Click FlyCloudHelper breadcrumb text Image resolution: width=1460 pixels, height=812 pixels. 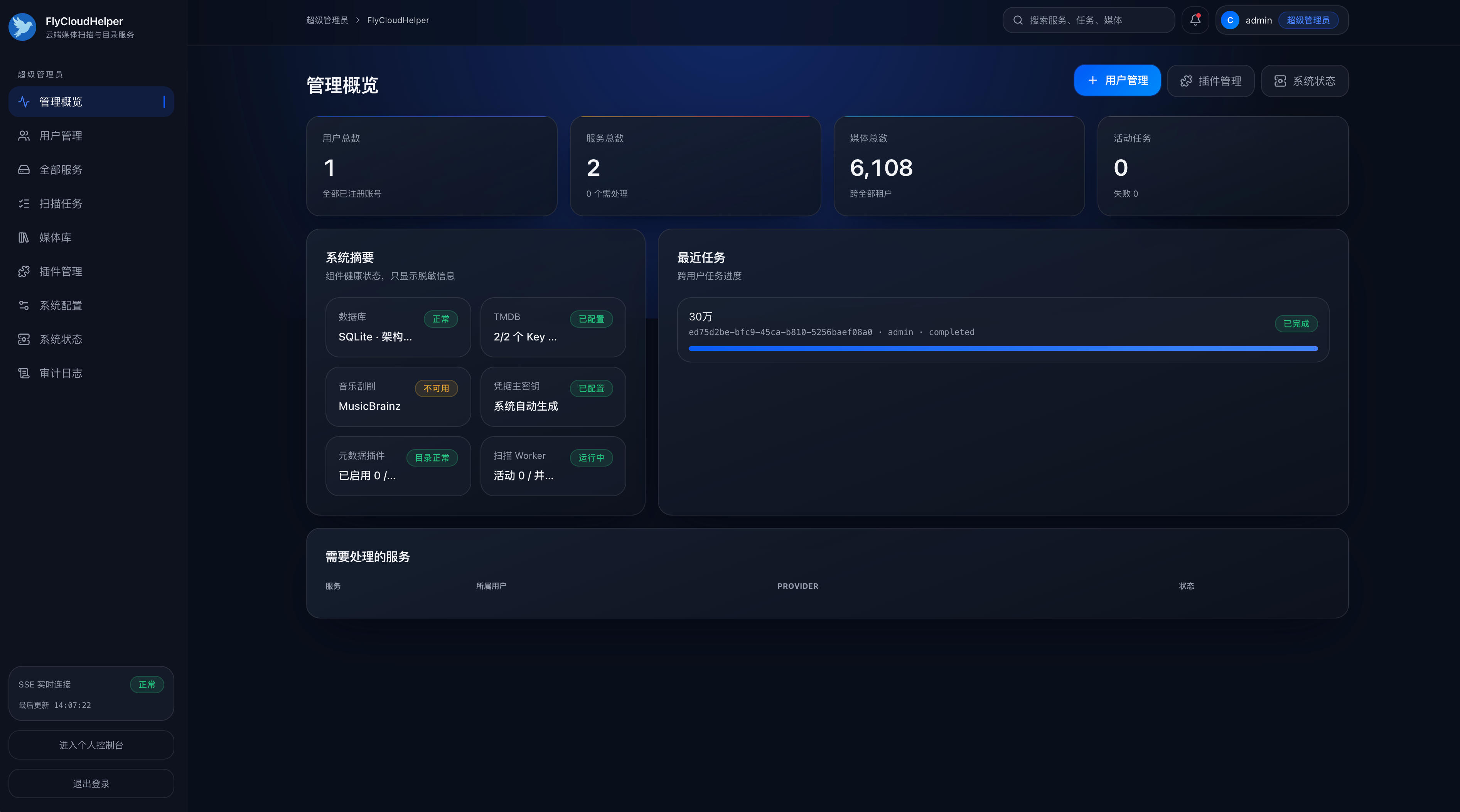click(398, 20)
